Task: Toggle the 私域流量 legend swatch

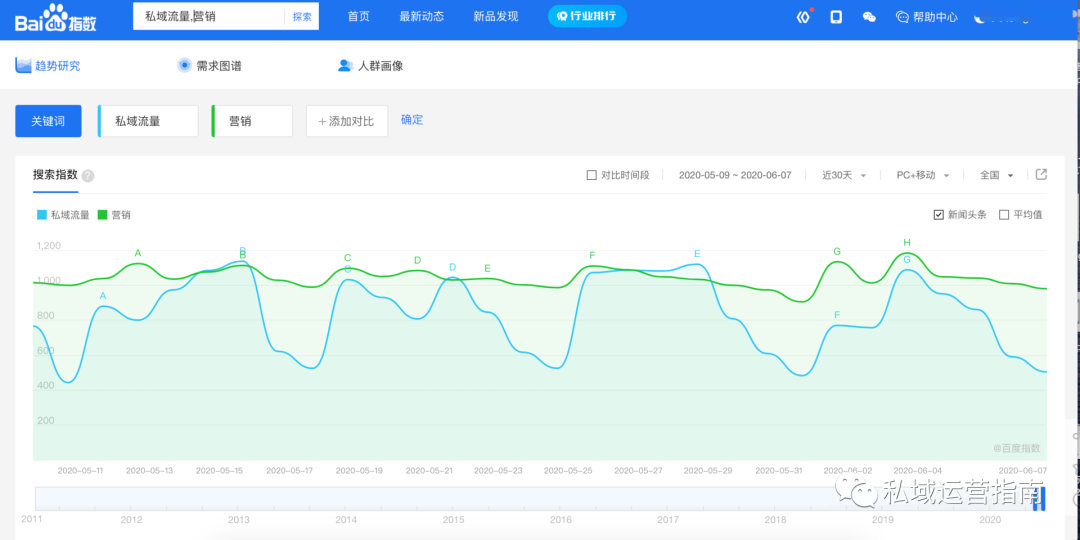Action: click(x=42, y=215)
